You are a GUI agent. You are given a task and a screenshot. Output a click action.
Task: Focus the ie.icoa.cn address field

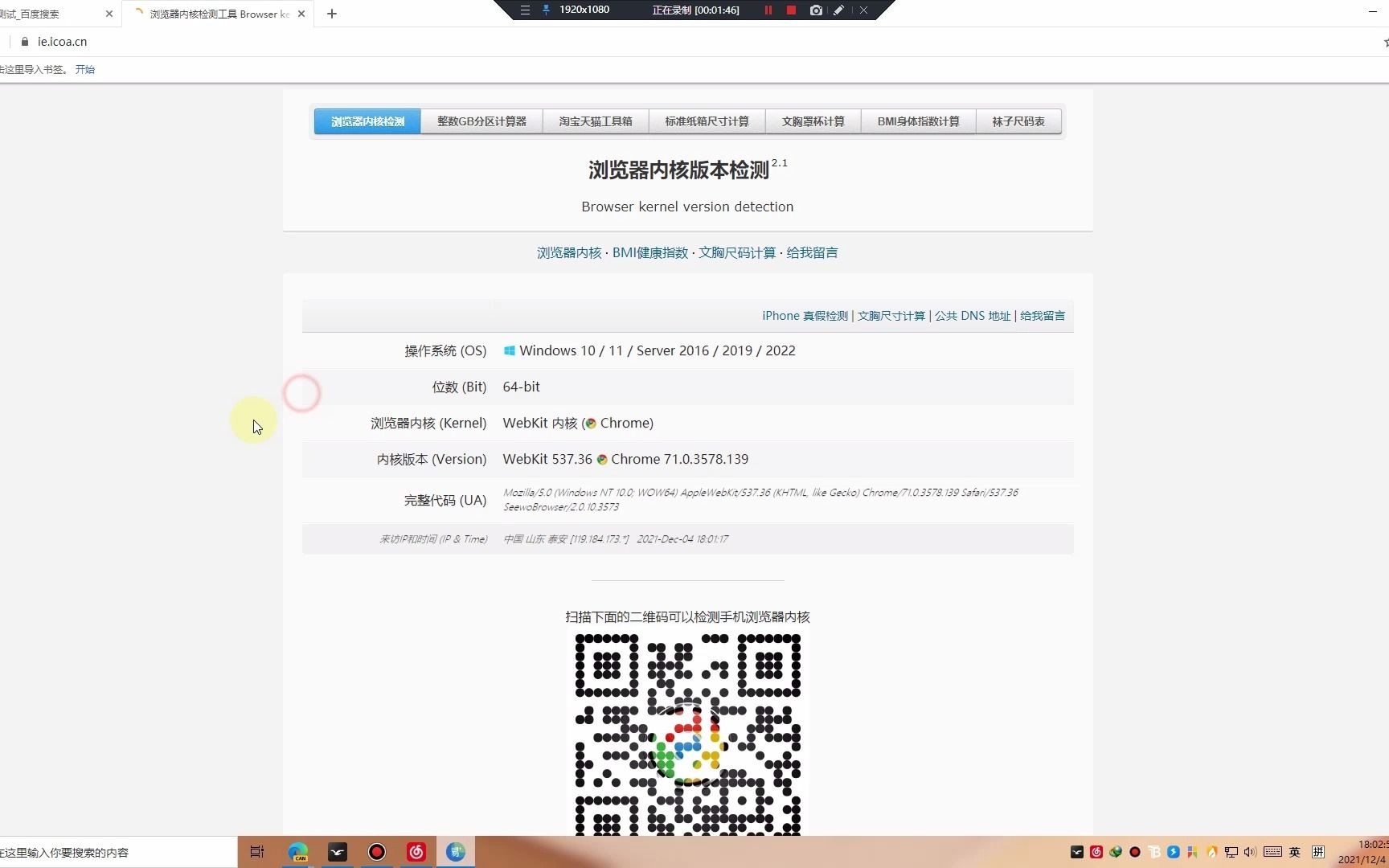(x=62, y=42)
